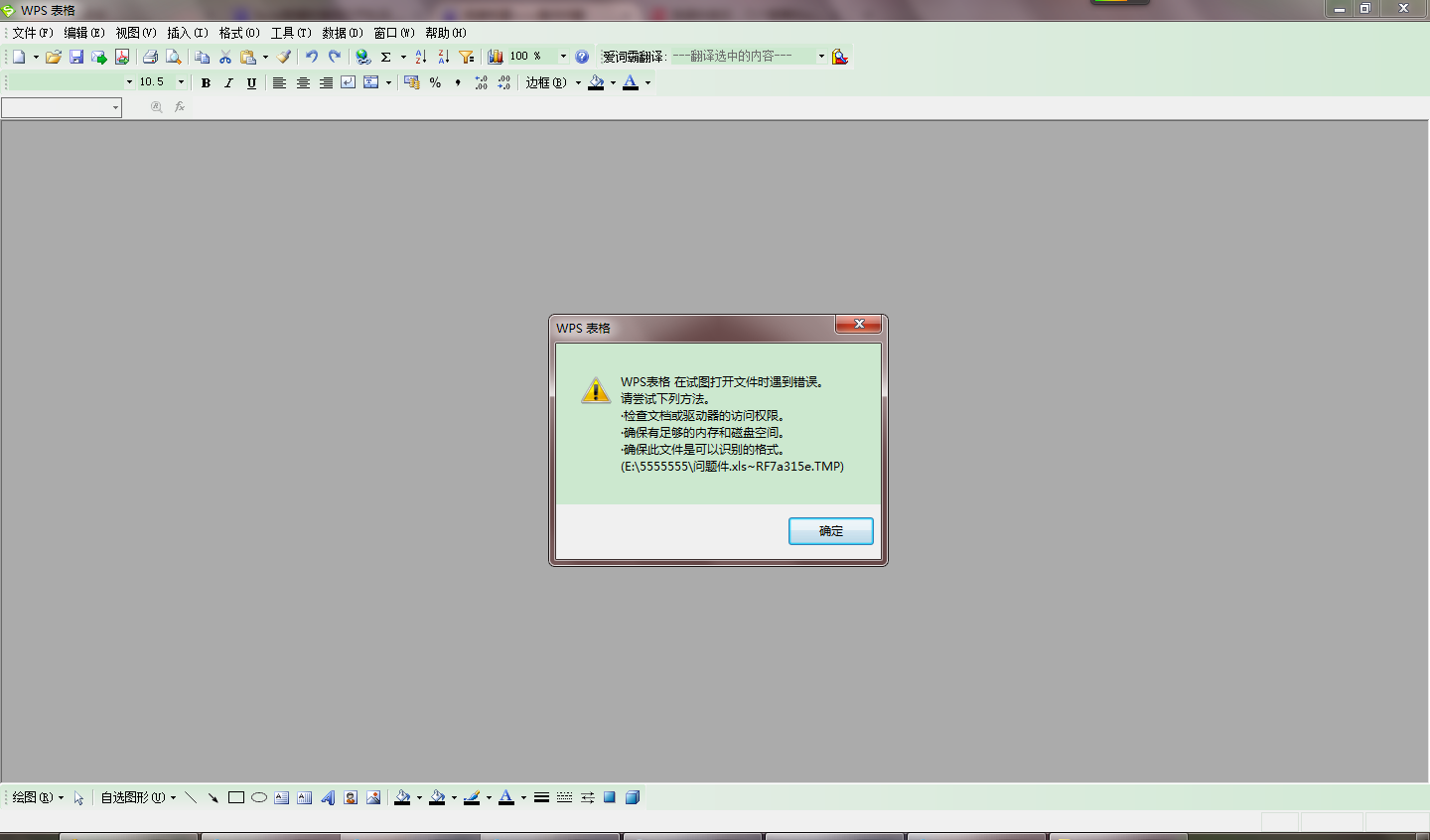The height and width of the screenshot is (840, 1430).
Task: Open the 插入 menu
Action: [188, 33]
